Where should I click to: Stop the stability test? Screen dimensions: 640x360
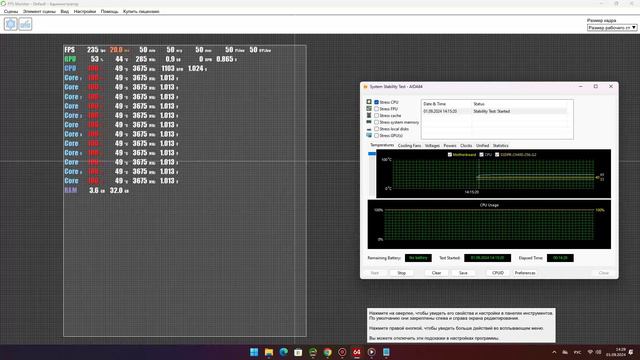[x=402, y=273]
